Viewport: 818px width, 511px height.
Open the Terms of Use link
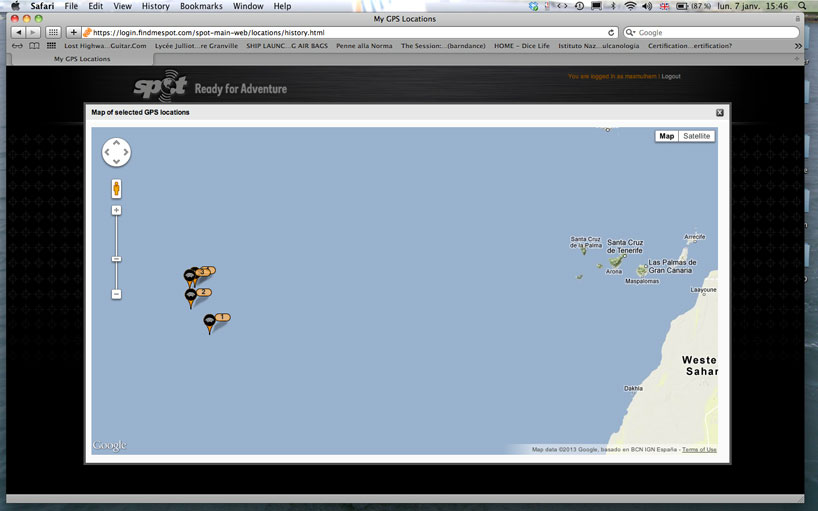pyautogui.click(x=699, y=449)
